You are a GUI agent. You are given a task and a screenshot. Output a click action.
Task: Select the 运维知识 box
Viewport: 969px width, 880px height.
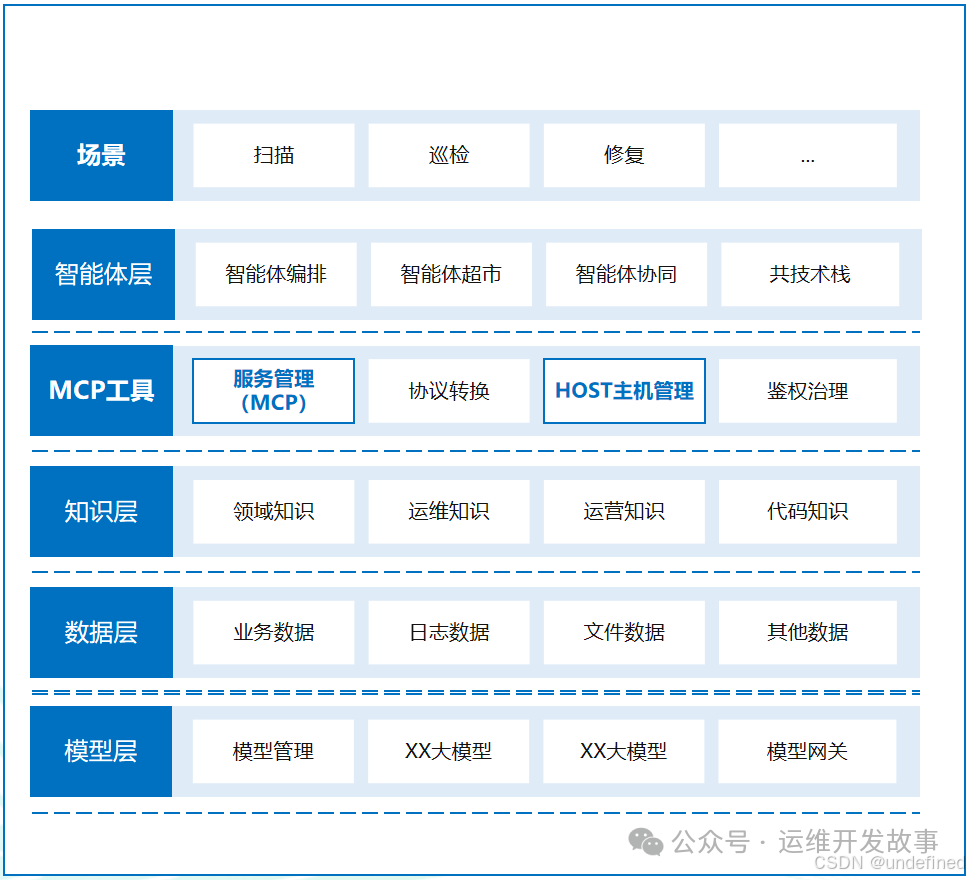(449, 512)
